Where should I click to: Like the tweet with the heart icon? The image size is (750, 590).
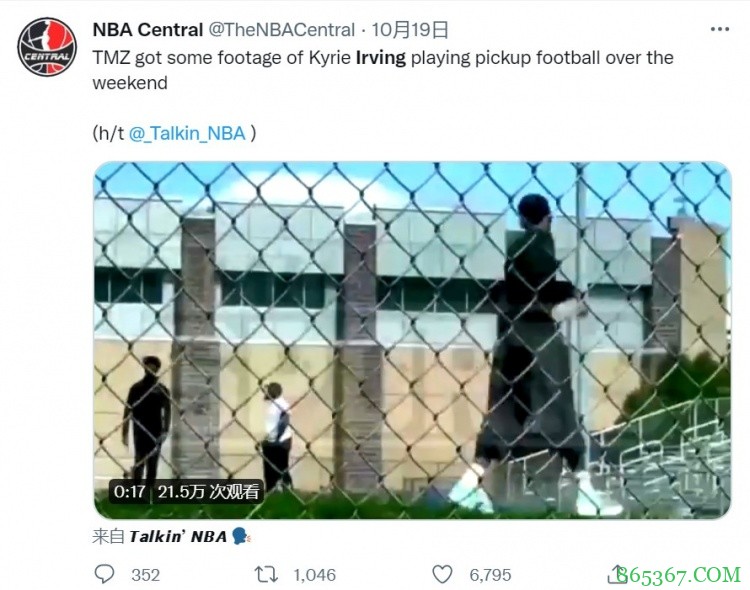[x=442, y=574]
